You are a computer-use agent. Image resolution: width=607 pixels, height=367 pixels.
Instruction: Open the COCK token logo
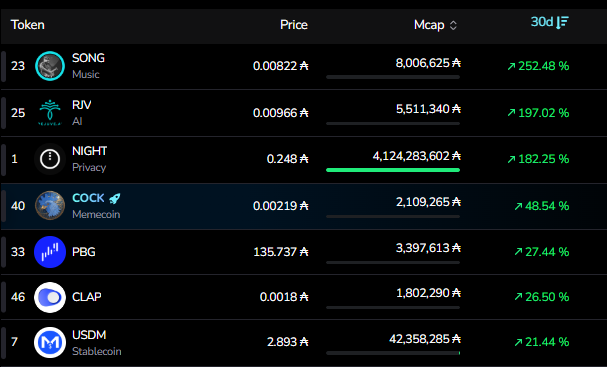50,206
